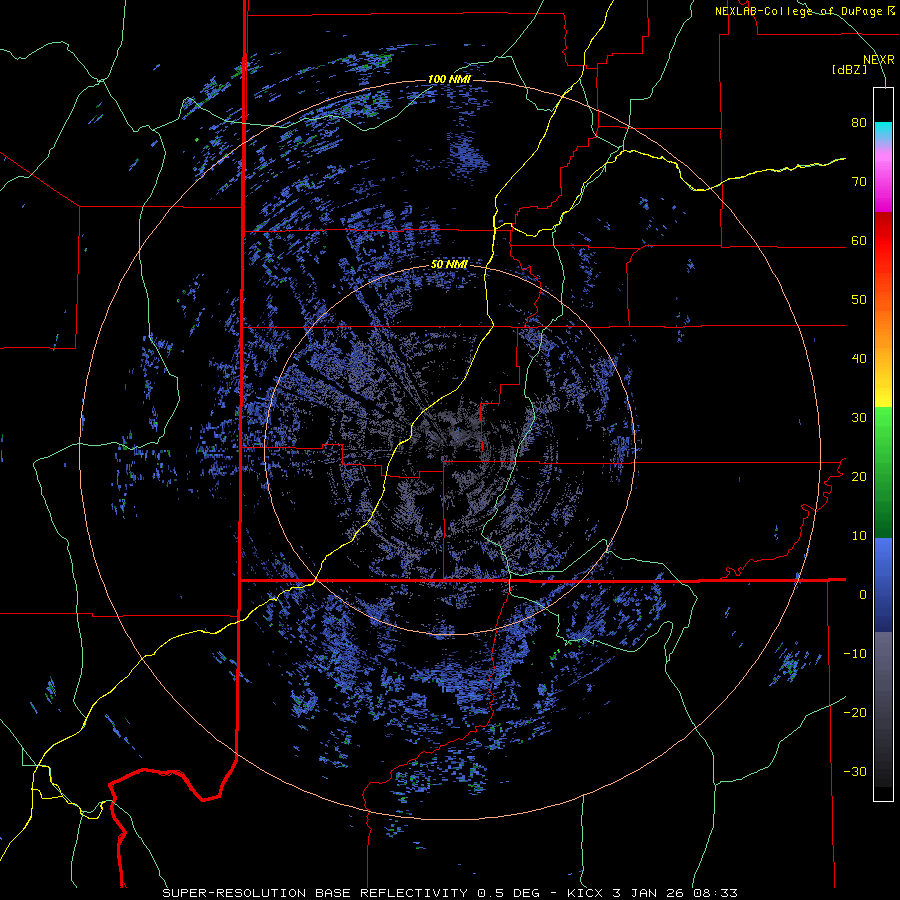Click the 20 dBZ value on the scale
The image size is (900, 900).
point(859,476)
